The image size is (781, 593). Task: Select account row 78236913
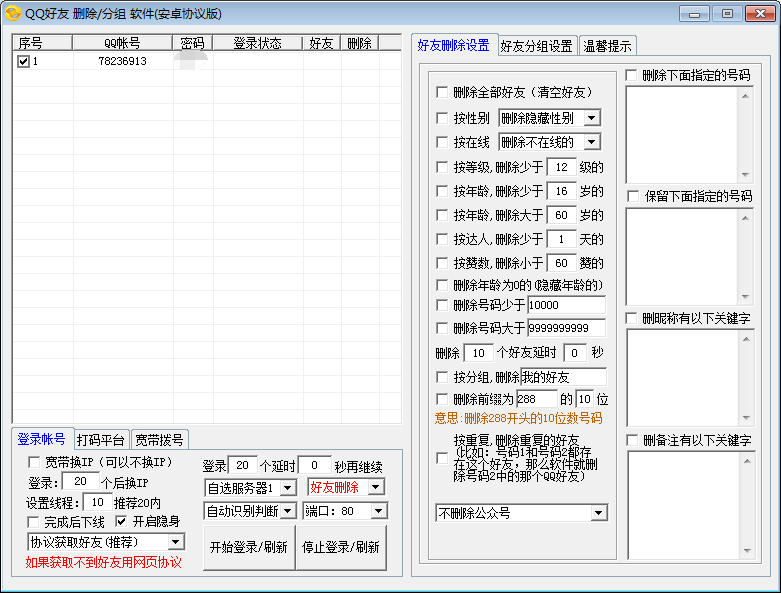(207, 61)
